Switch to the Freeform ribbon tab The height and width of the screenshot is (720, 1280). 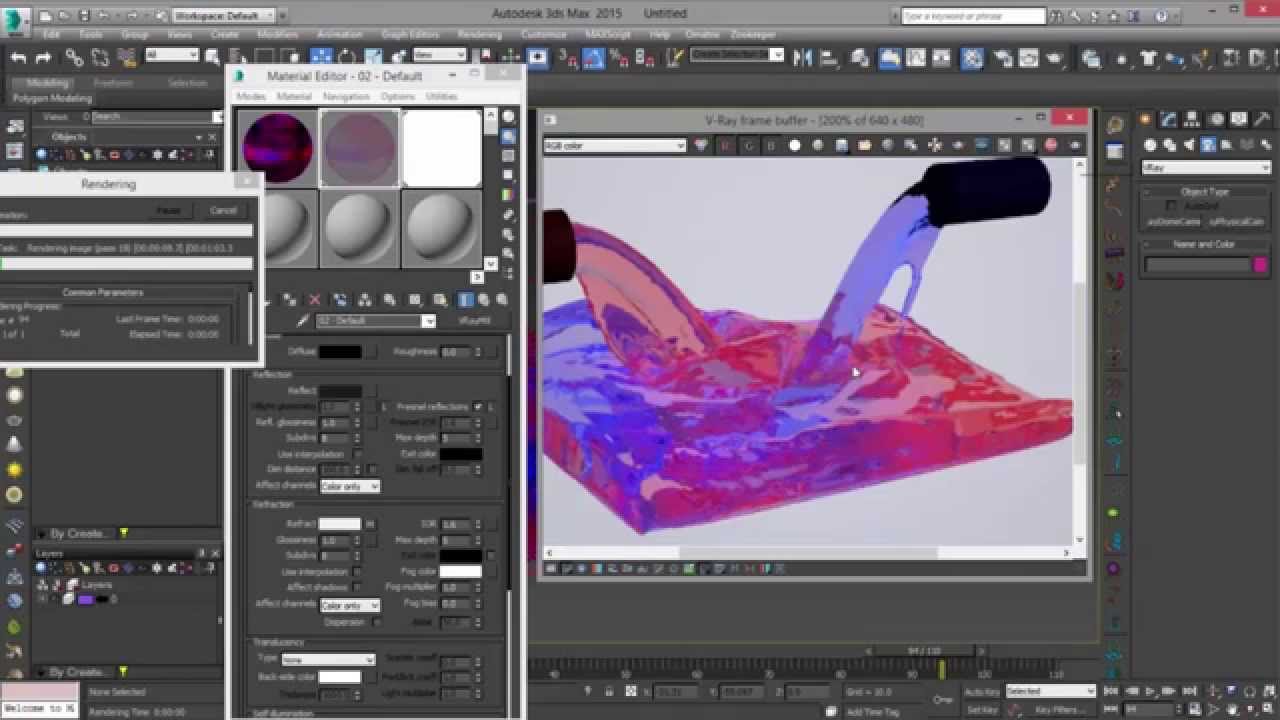[x=113, y=83]
